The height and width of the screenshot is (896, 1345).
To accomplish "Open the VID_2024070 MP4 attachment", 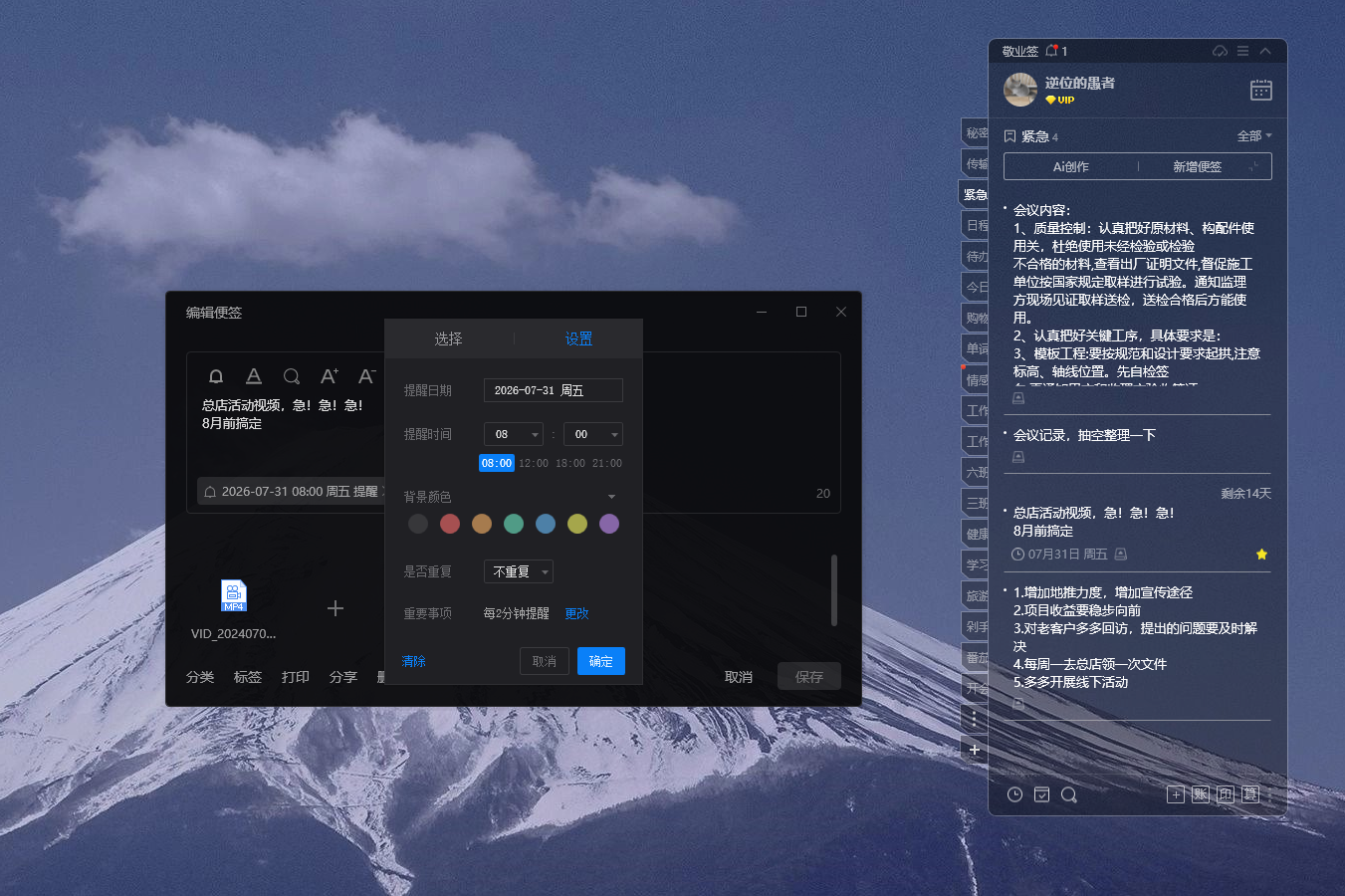I will [234, 595].
